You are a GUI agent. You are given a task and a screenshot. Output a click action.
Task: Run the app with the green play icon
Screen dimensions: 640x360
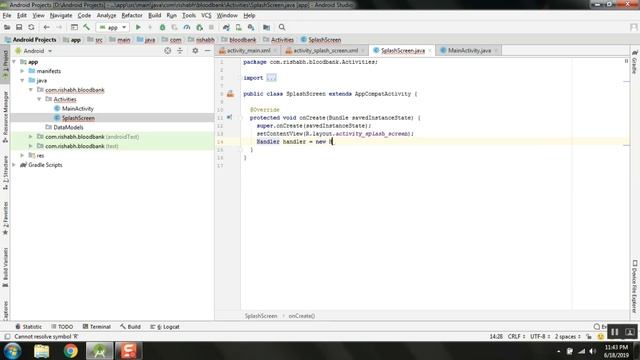(138, 27)
